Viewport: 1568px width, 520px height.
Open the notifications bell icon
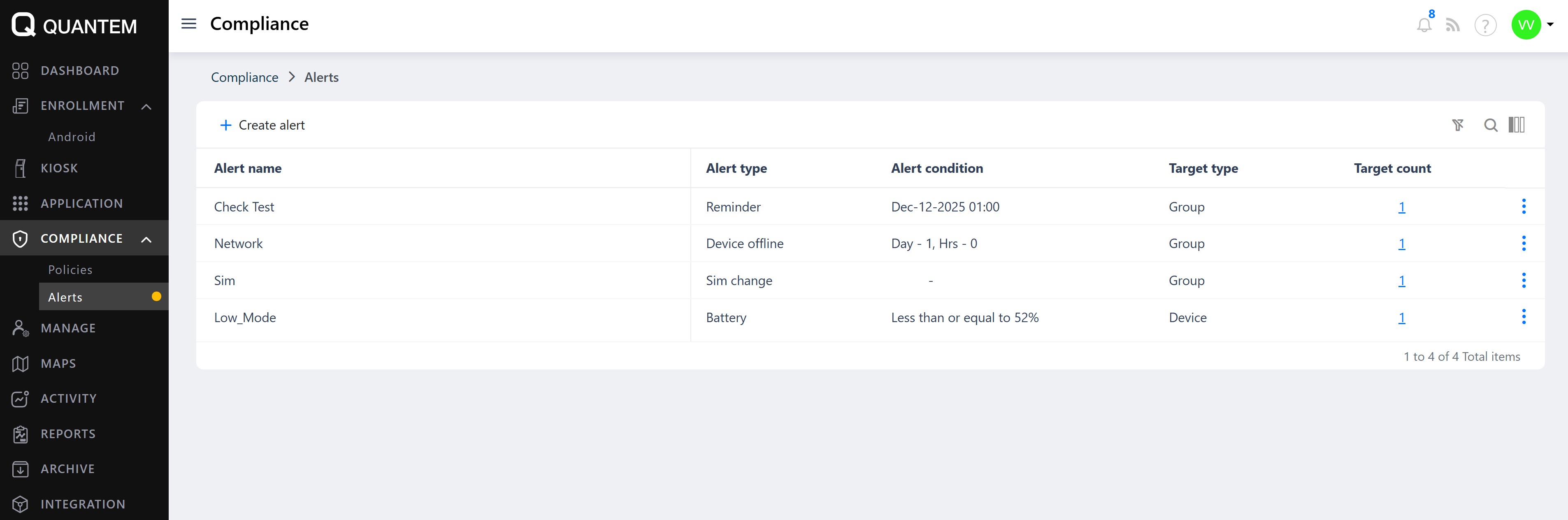click(1424, 25)
